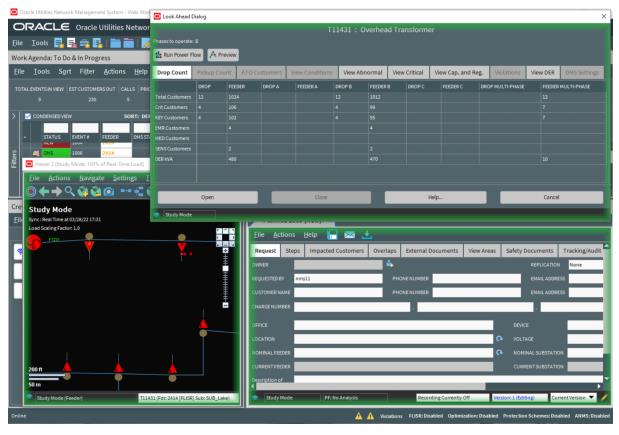Switch to the Steps tab
The width and height of the screenshot is (619, 435).
293,251
